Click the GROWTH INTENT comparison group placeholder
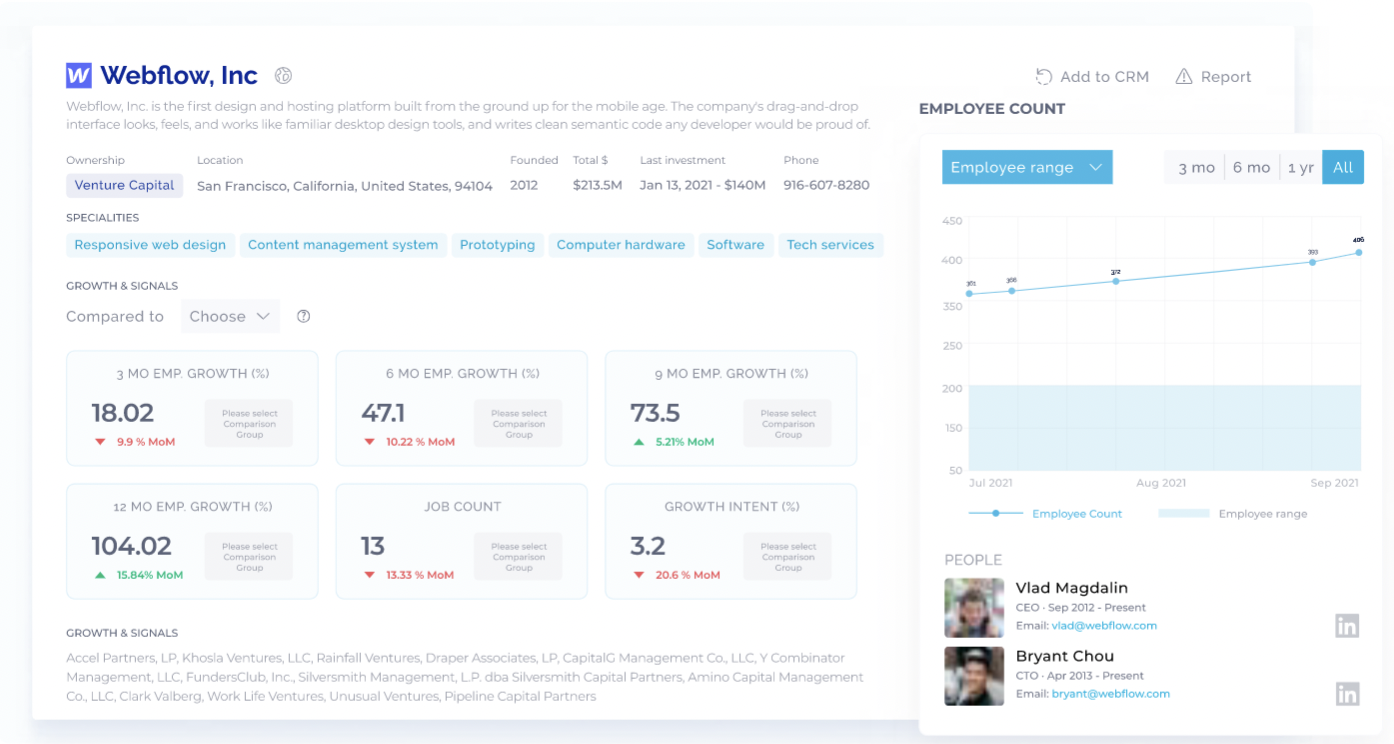The width and height of the screenshot is (1394, 744). (x=788, y=557)
